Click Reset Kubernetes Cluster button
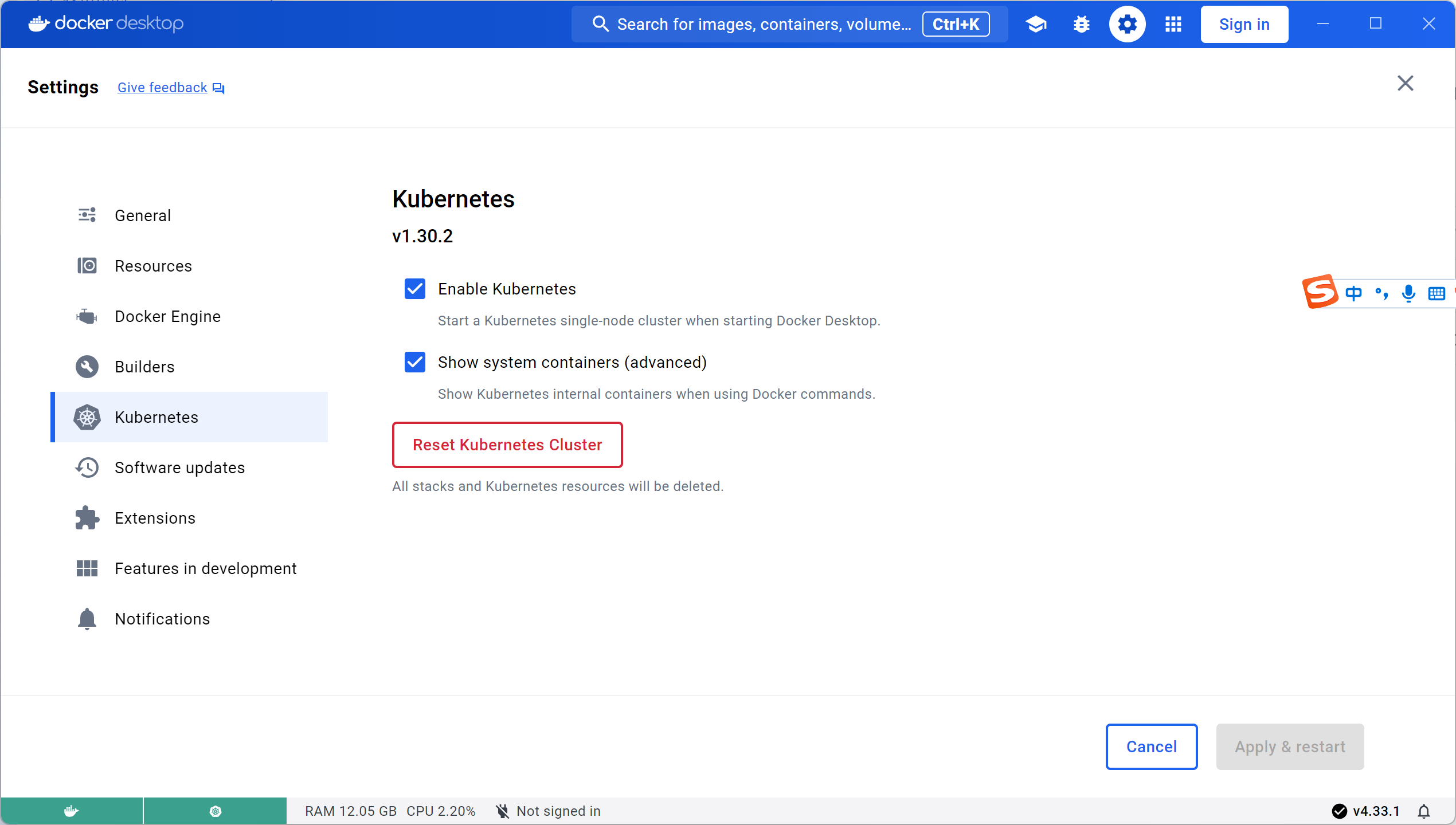1456x825 pixels. [507, 445]
